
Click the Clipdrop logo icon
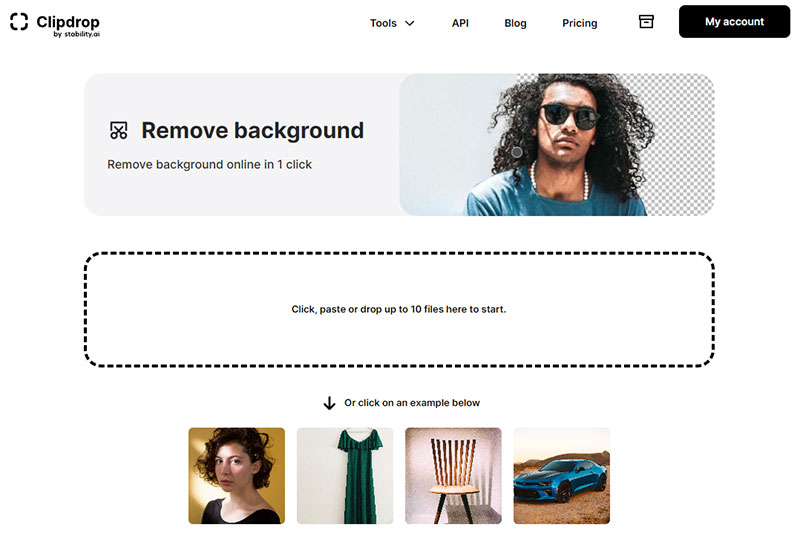pyautogui.click(x=19, y=21)
